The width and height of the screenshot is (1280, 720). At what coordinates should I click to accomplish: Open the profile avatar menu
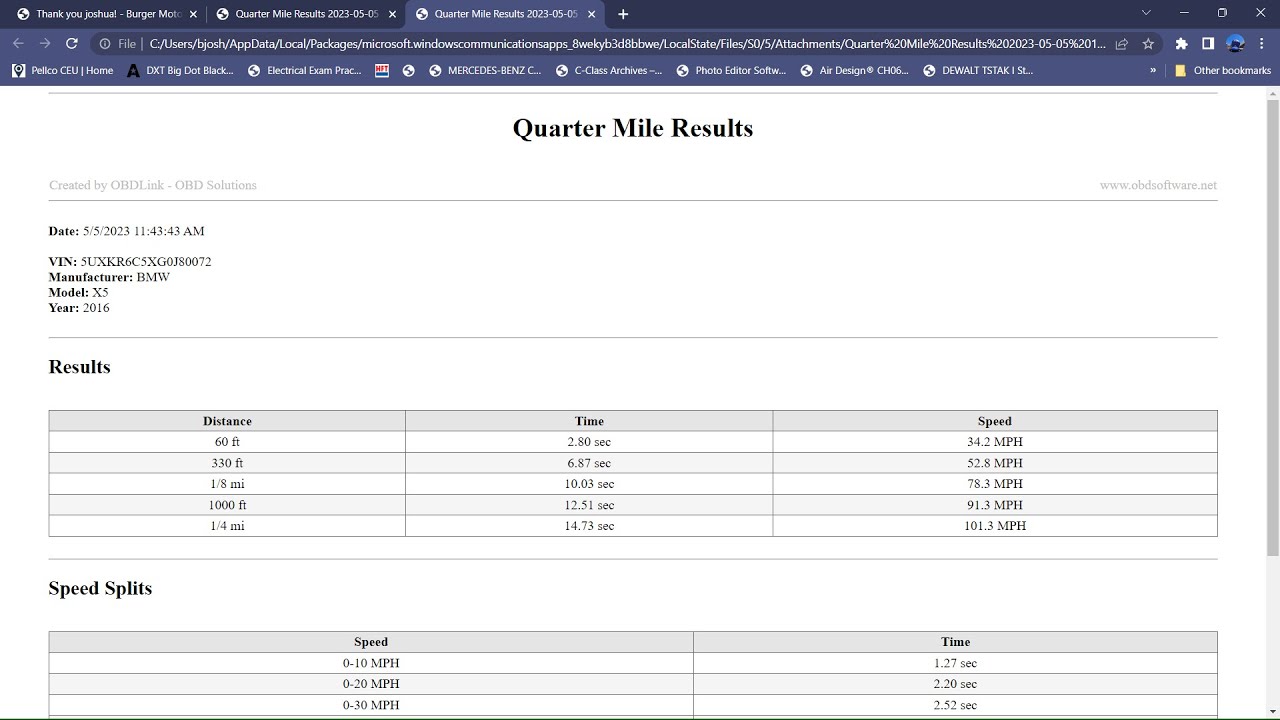(1235, 44)
